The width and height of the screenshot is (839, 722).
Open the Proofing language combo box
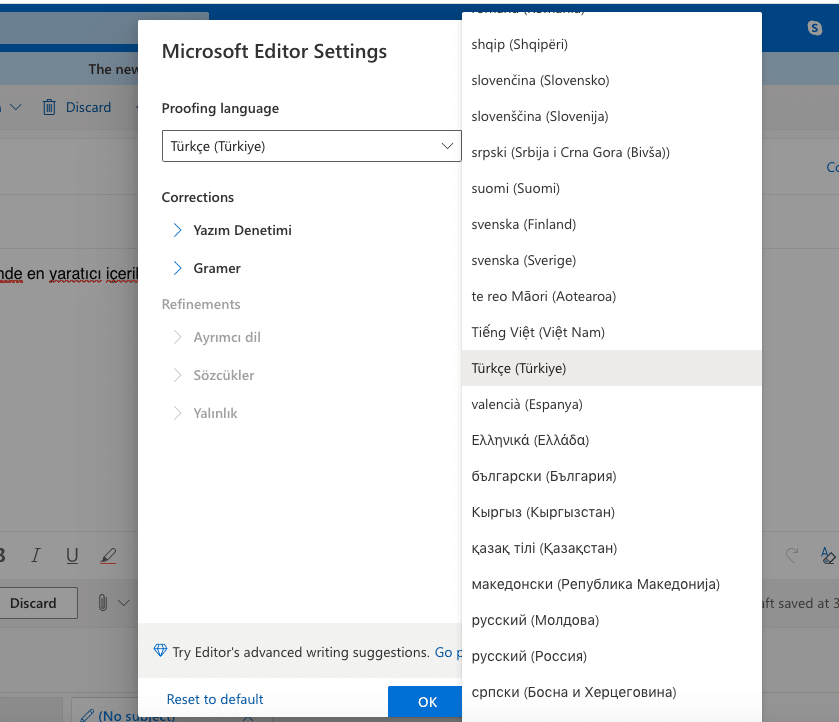pos(311,146)
